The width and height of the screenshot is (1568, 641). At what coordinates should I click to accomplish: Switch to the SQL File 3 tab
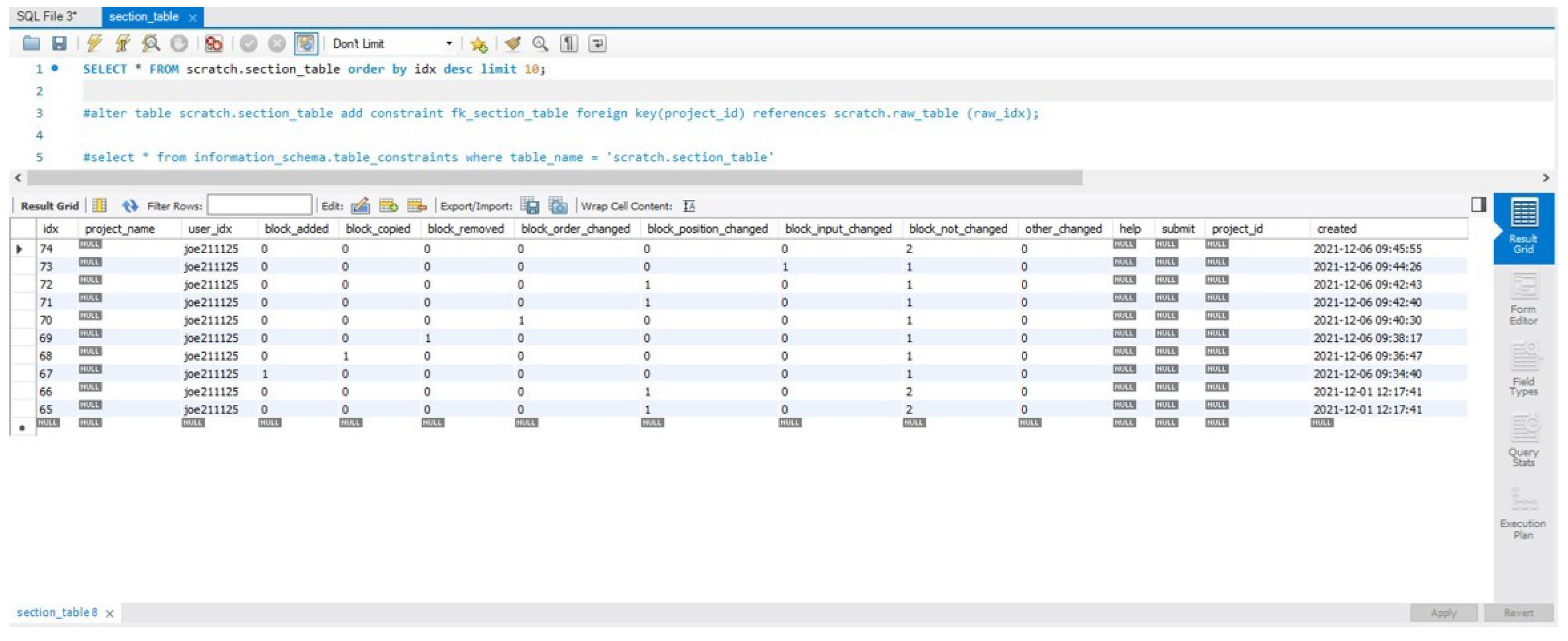tap(47, 16)
